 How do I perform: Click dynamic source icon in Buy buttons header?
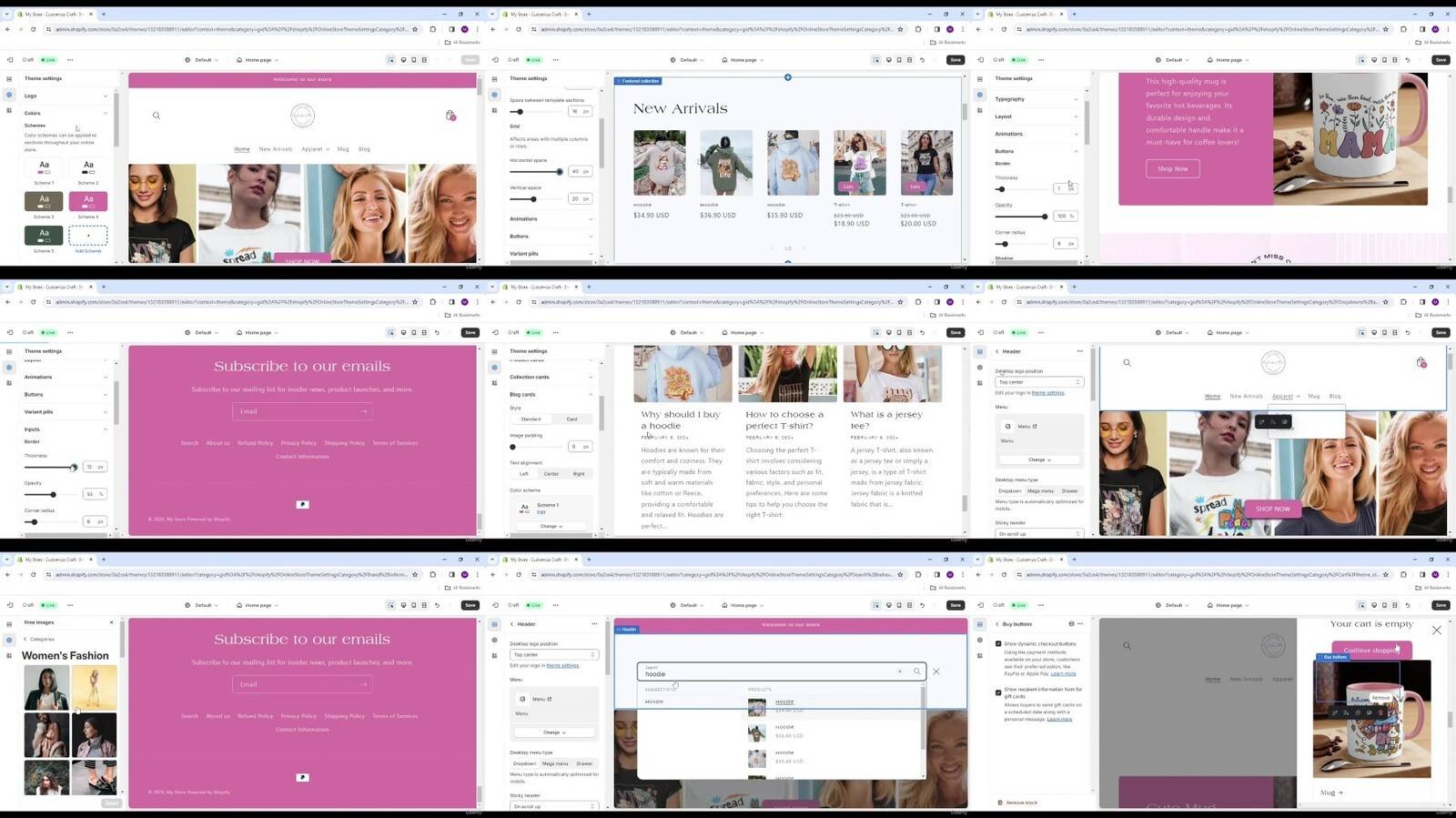pyautogui.click(x=1071, y=624)
